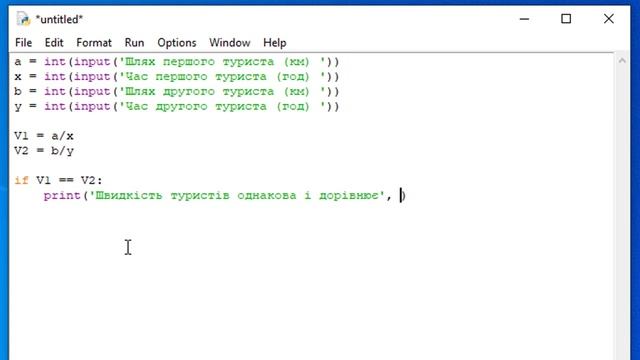Open the Format menu

point(93,43)
